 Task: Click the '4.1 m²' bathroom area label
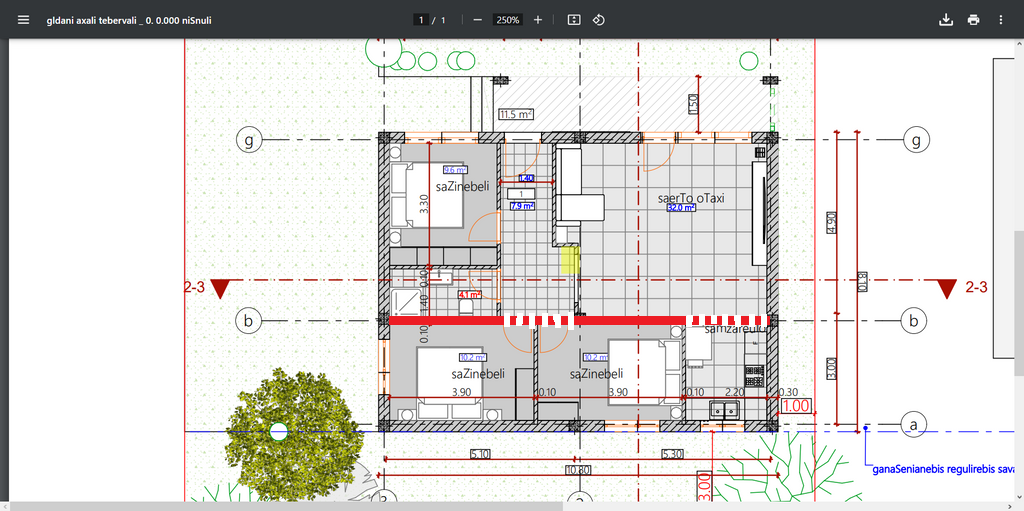point(470,295)
